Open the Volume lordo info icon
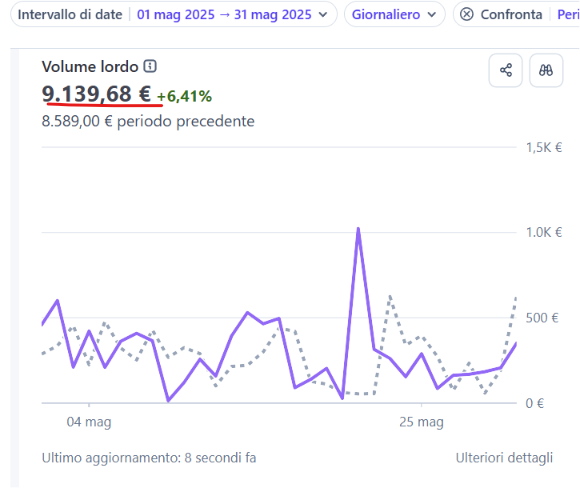Image resolution: width=580 pixels, height=488 pixels. point(150,67)
